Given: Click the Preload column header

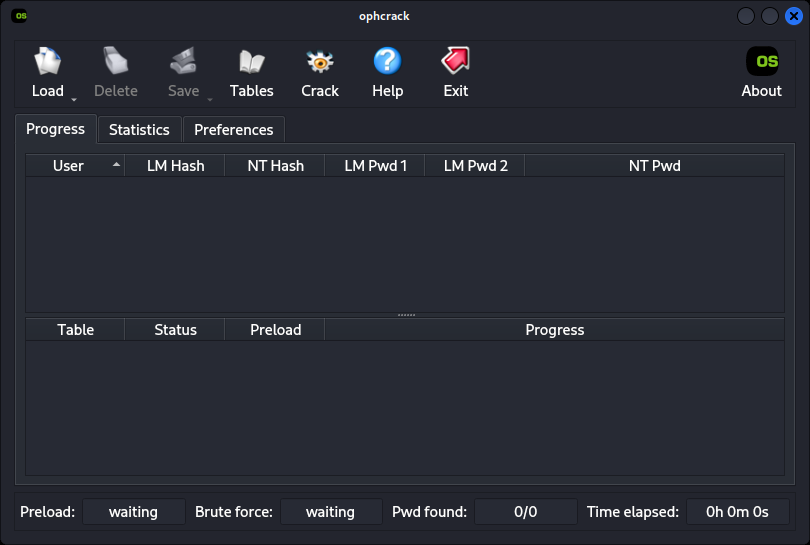Looking at the screenshot, I should coord(275,330).
